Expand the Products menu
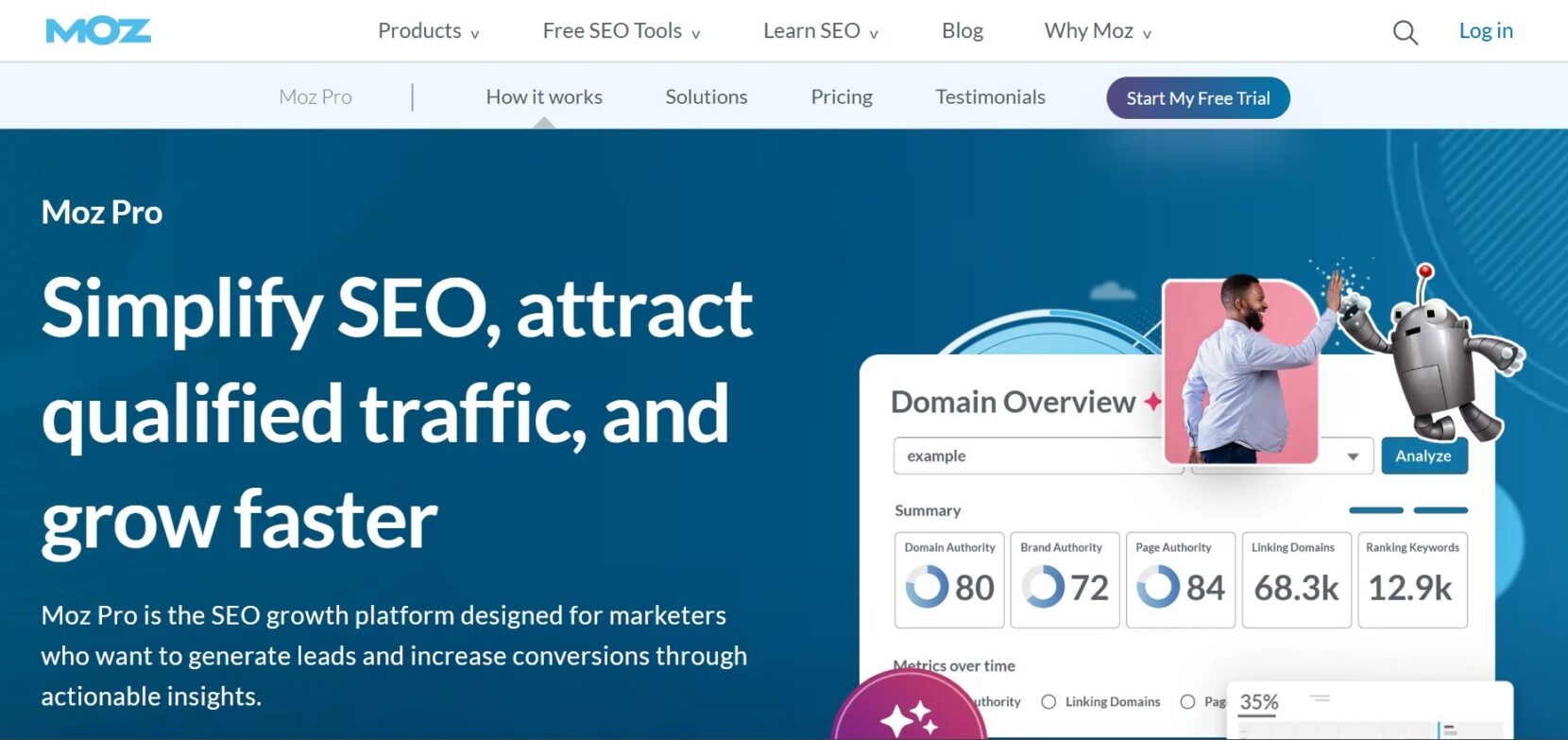This screenshot has width=1568, height=740. coord(428,31)
